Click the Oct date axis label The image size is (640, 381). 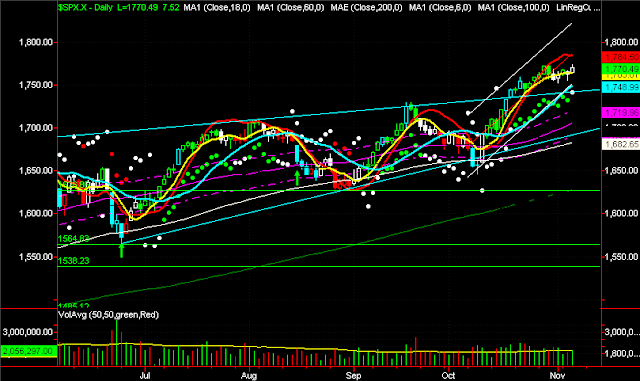pos(448,375)
